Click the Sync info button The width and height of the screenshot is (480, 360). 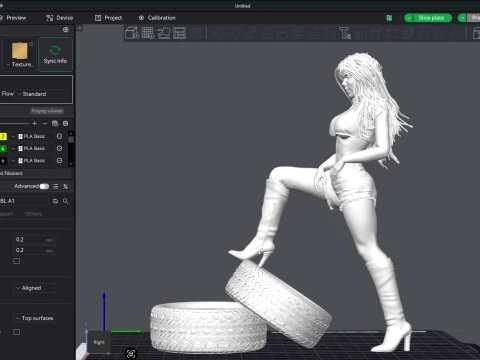click(x=55, y=55)
